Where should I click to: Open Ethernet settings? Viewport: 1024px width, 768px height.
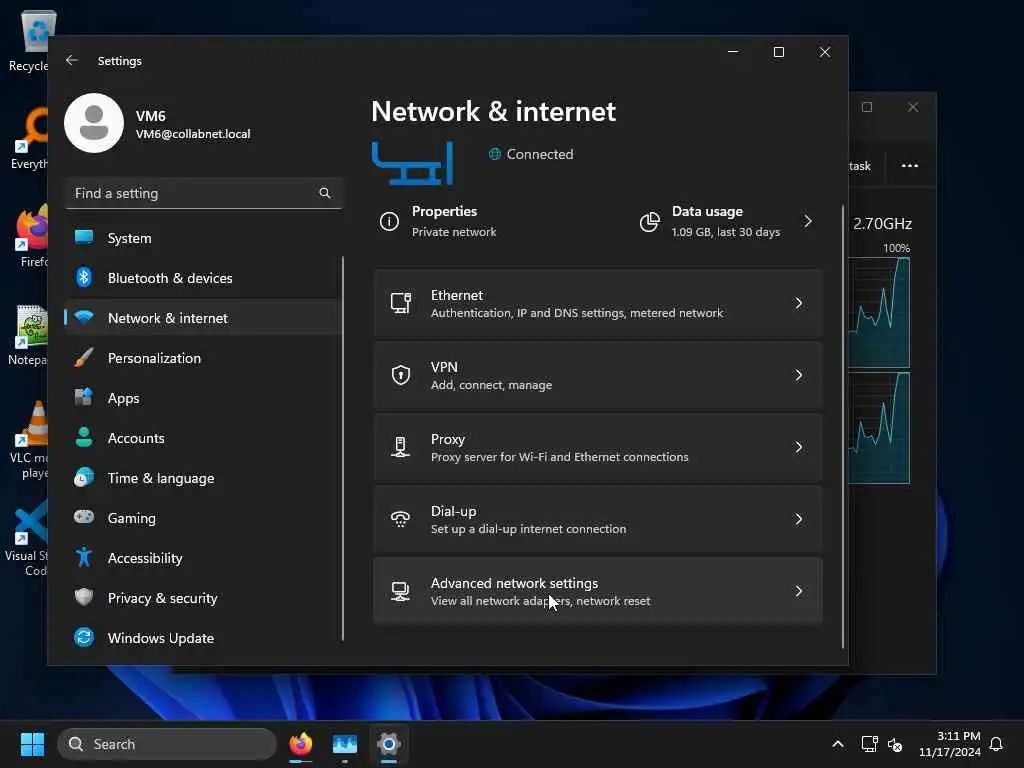(x=598, y=303)
